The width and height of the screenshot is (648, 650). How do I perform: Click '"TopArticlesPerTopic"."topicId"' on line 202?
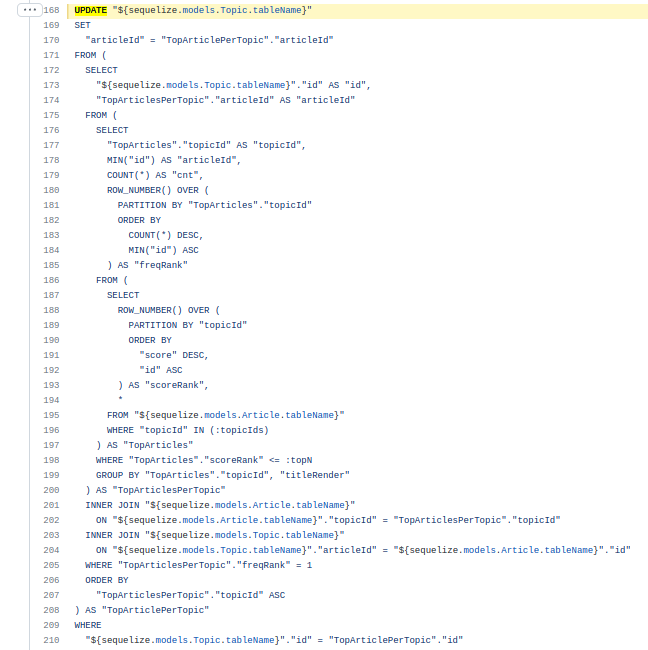477,520
